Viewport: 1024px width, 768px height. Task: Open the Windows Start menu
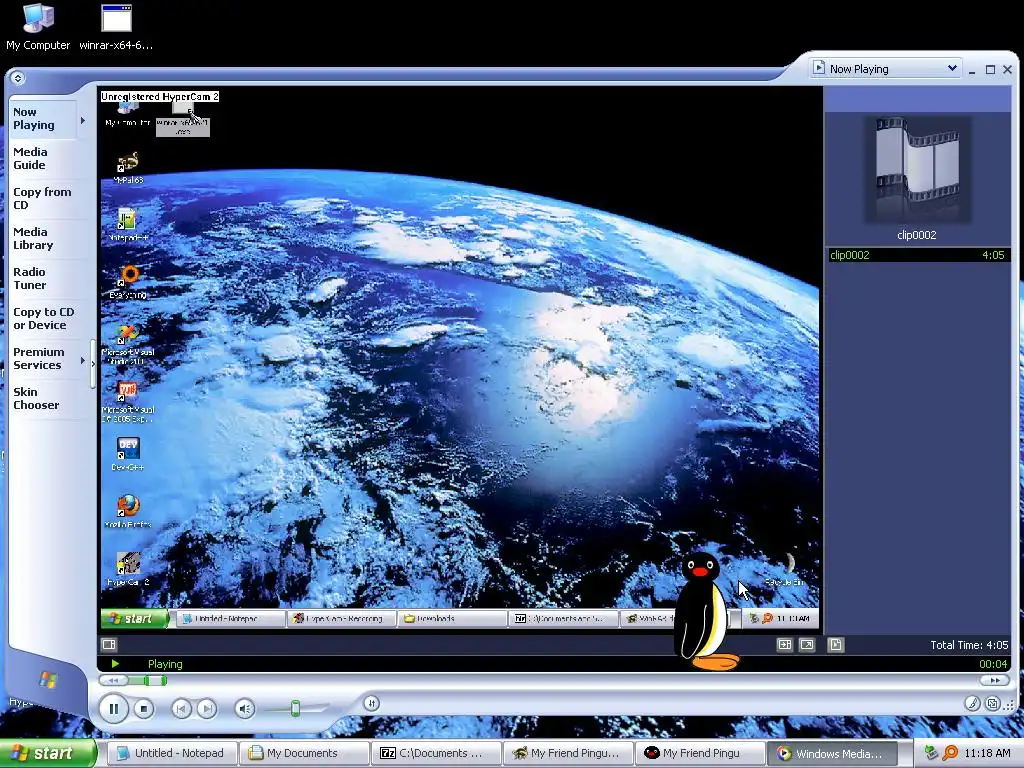pos(48,753)
